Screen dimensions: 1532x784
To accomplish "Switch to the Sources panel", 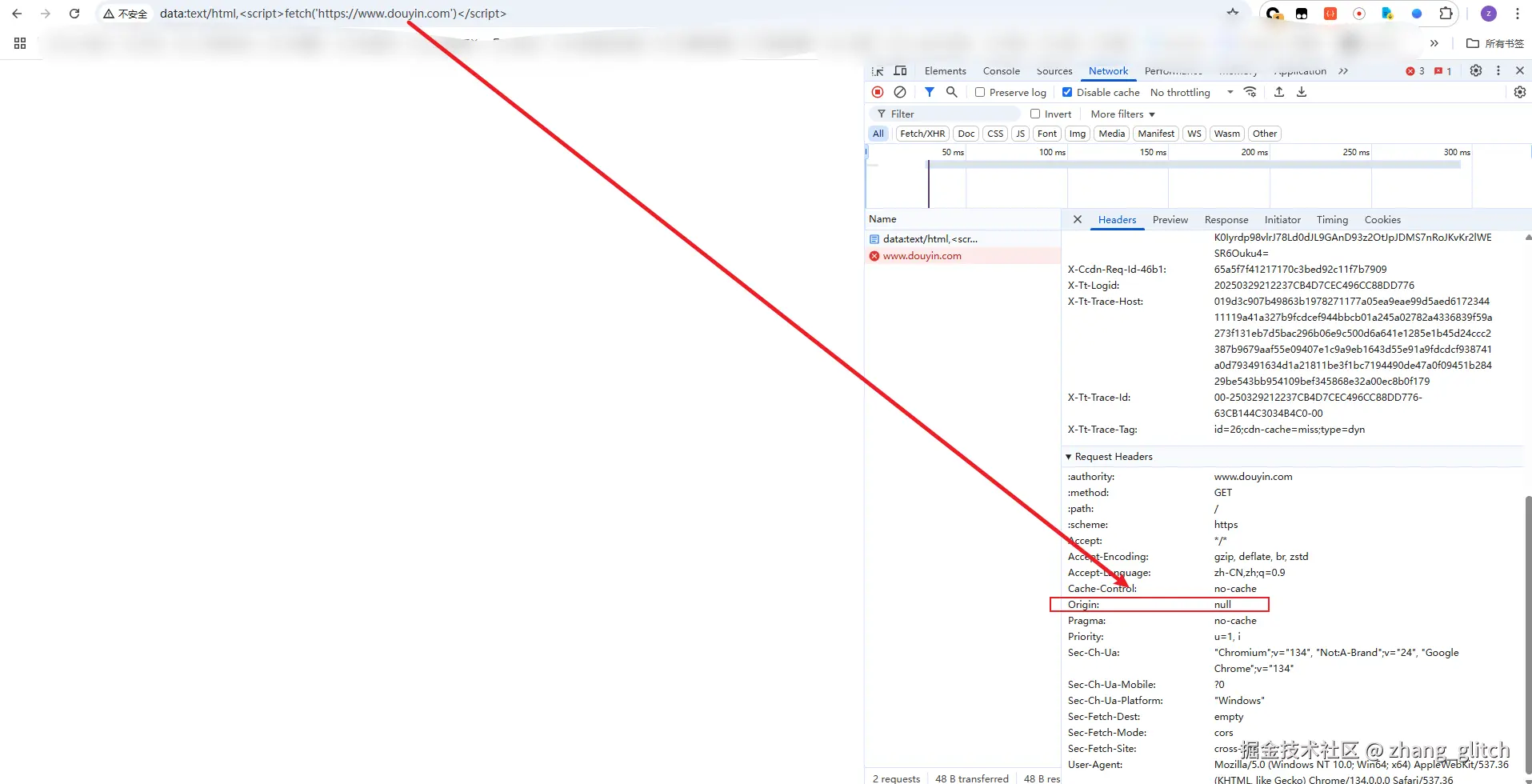I will [x=1054, y=71].
